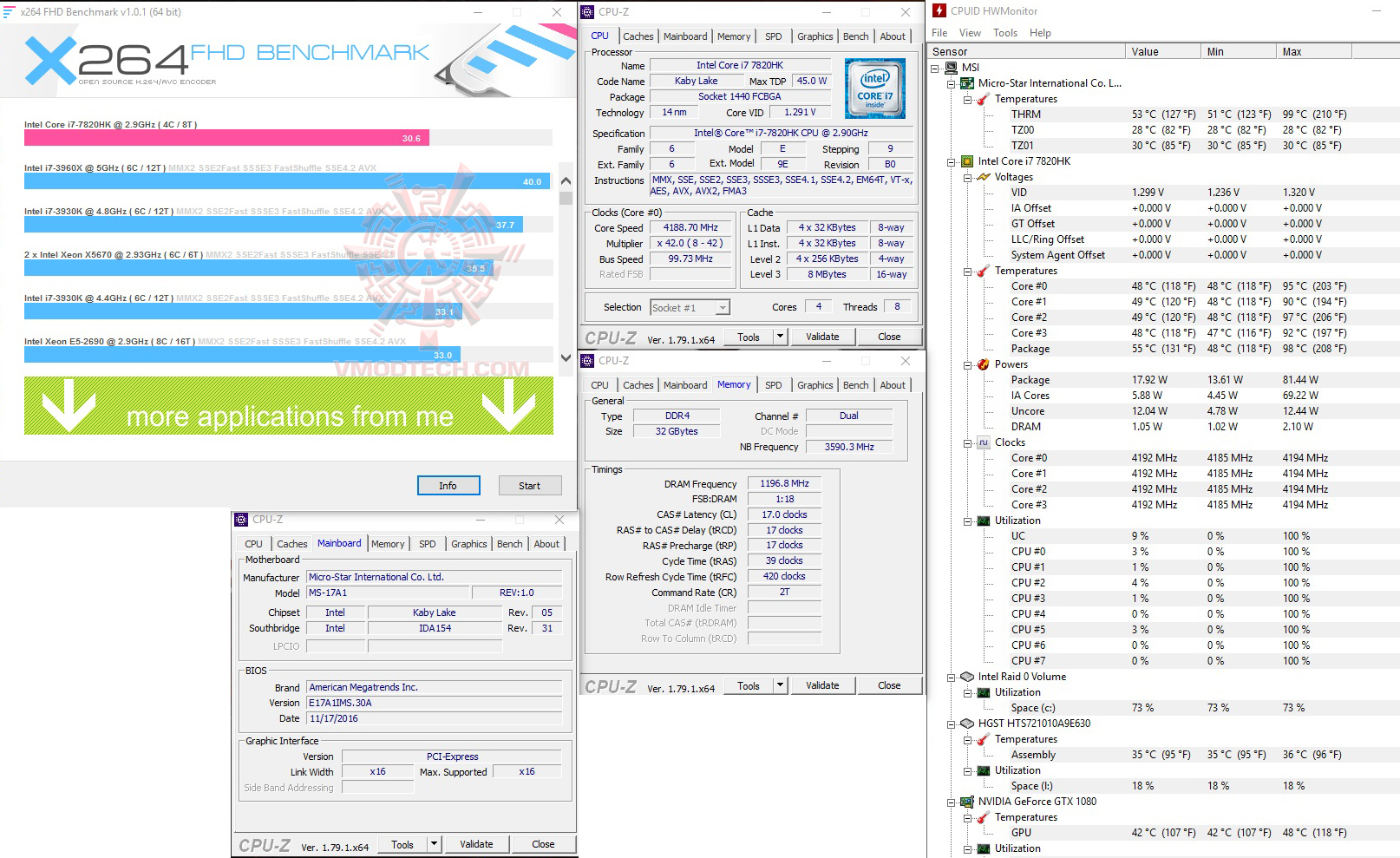This screenshot has height=858, width=1400.
Task: Click the scrollbar up arrow in benchmark results
Action: coord(566,180)
